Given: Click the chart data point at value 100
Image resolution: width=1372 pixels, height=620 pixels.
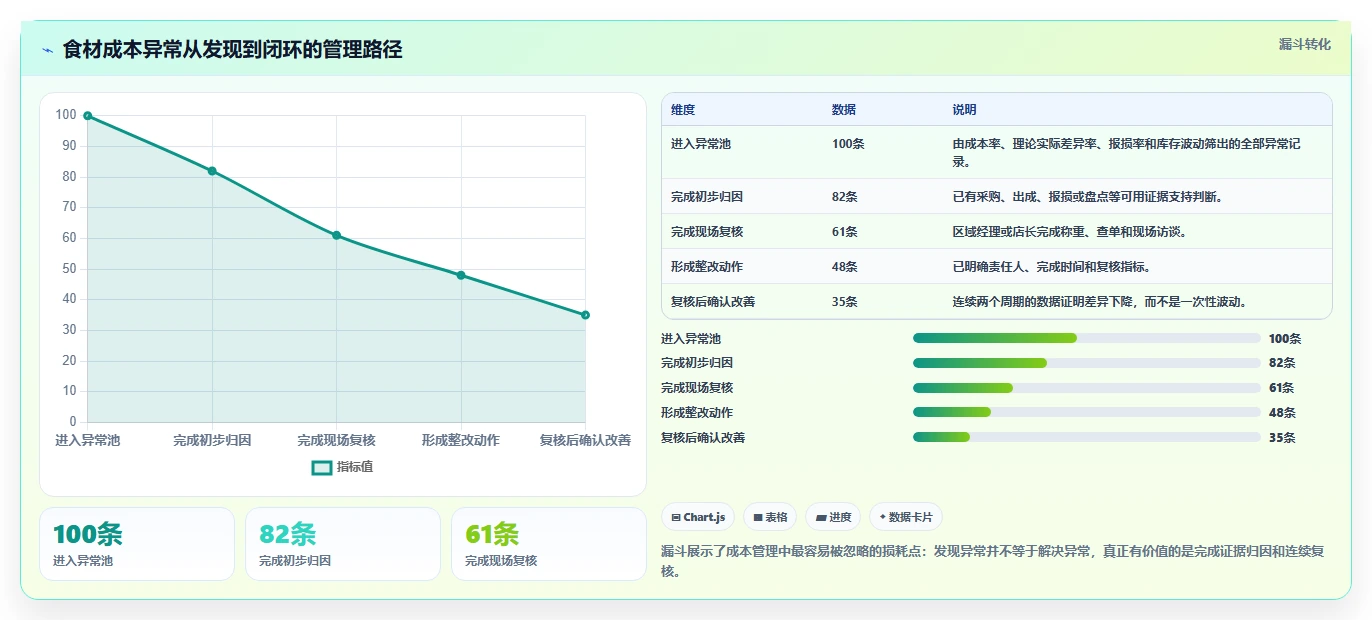Looking at the screenshot, I should point(88,116).
